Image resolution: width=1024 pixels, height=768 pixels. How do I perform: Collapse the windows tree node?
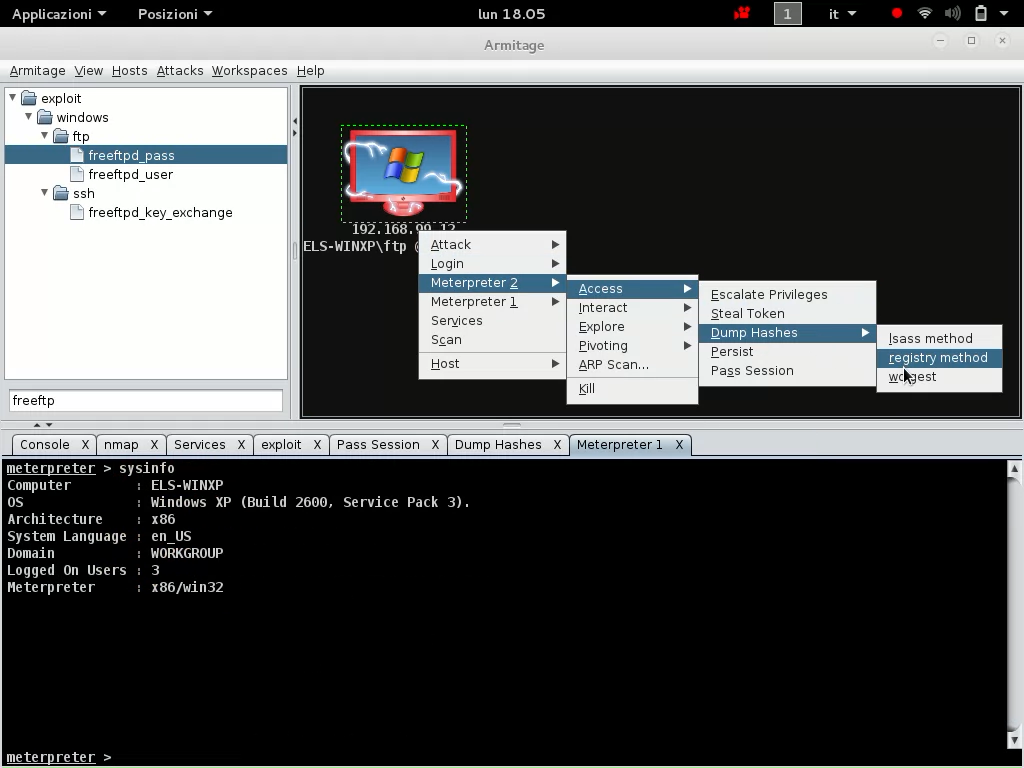click(x=28, y=117)
